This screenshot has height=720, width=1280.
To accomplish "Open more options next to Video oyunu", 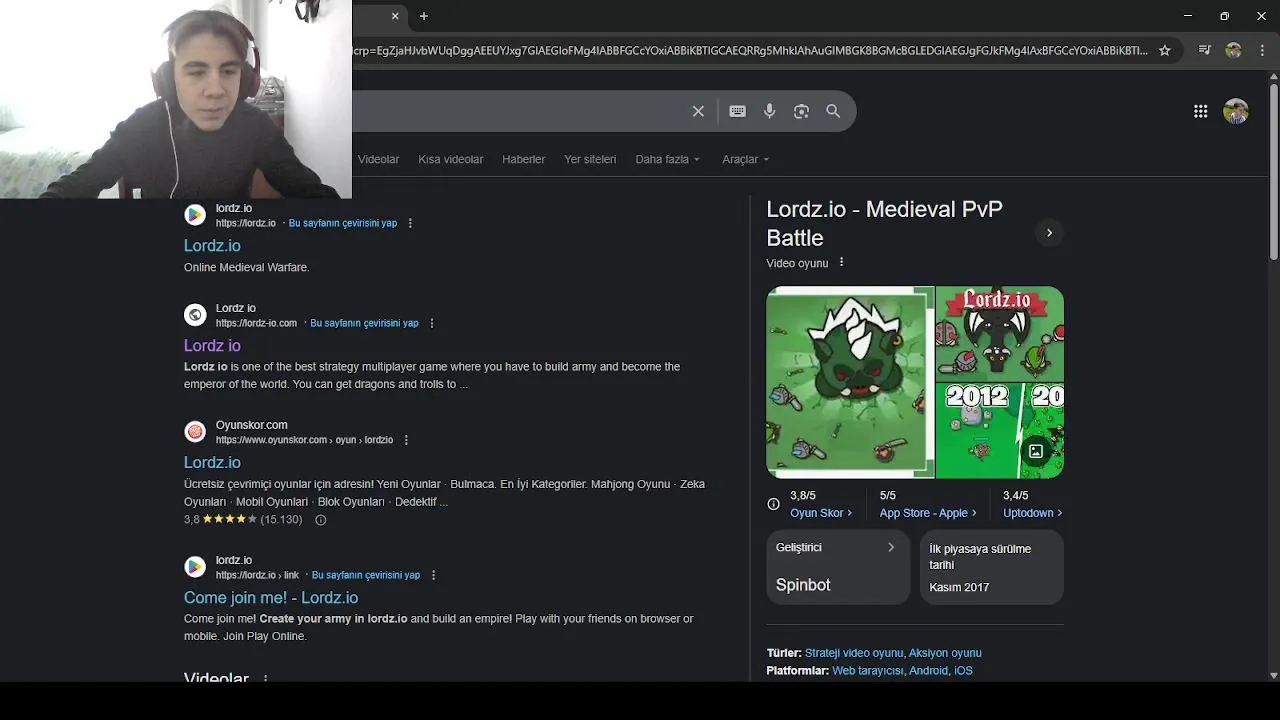I will (x=841, y=262).
